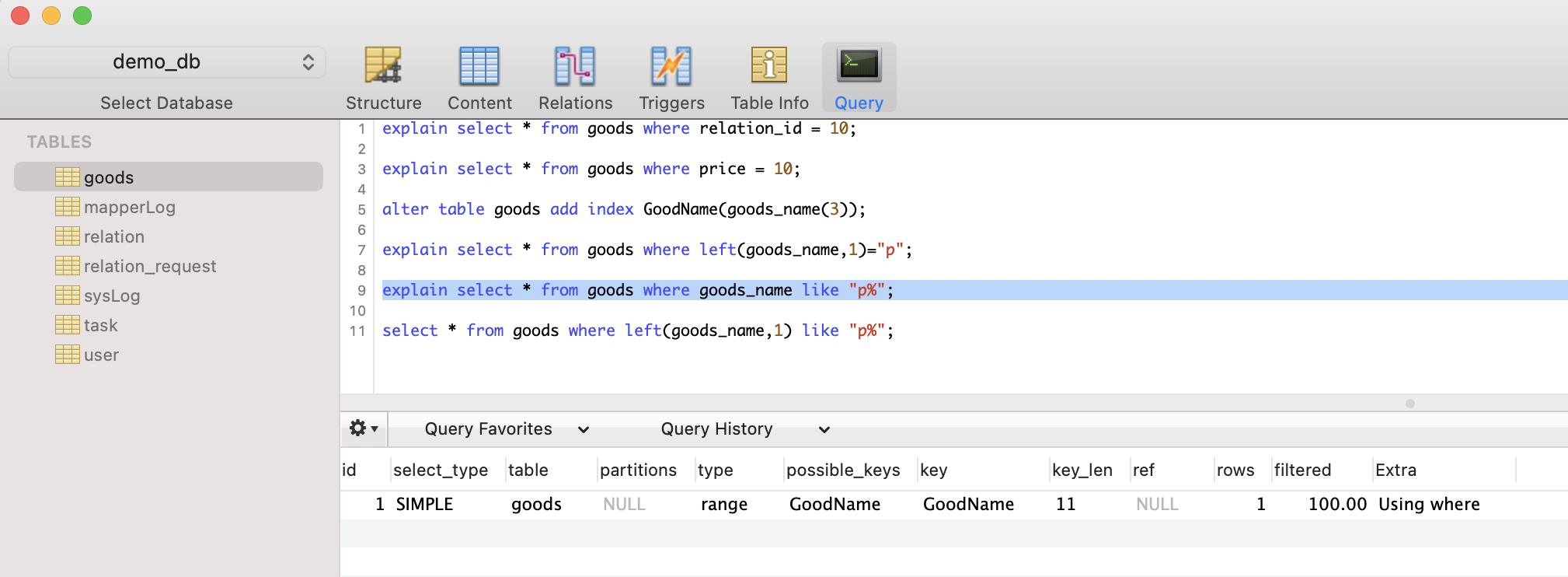This screenshot has width=1568, height=577.
Task: Click the line 11 select statement
Action: pos(638,330)
